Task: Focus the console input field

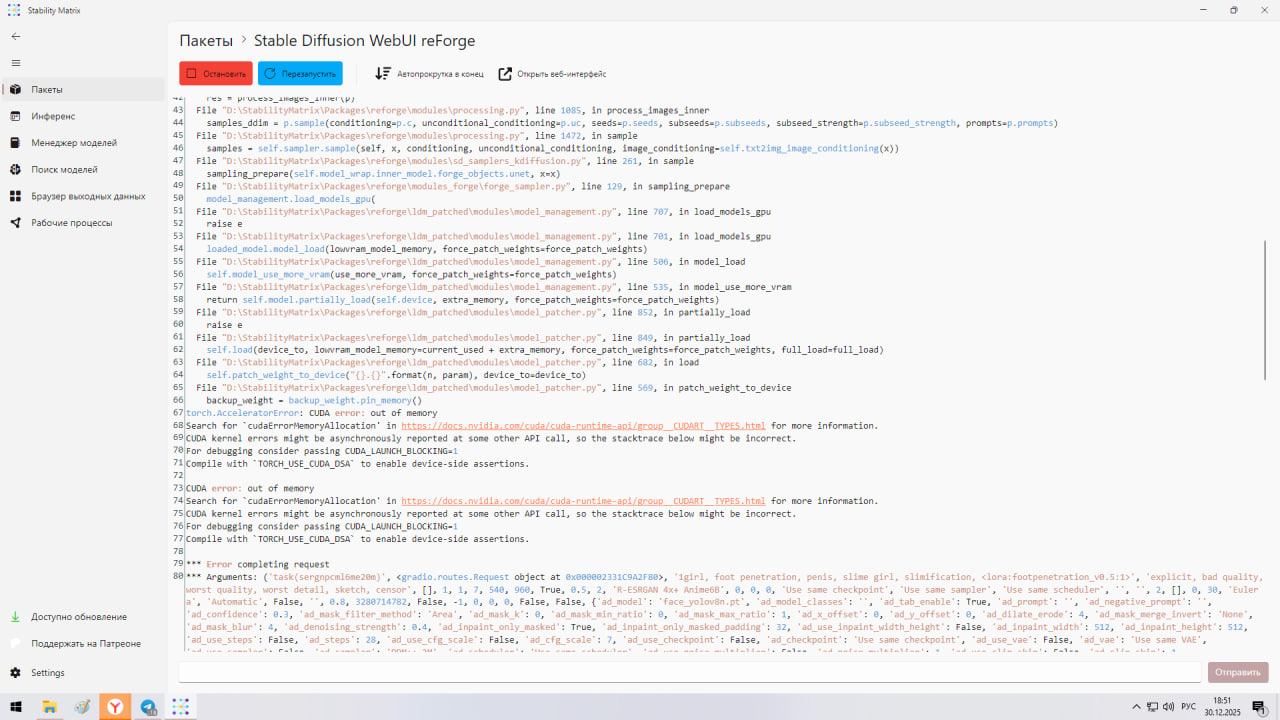Action: coord(689,673)
